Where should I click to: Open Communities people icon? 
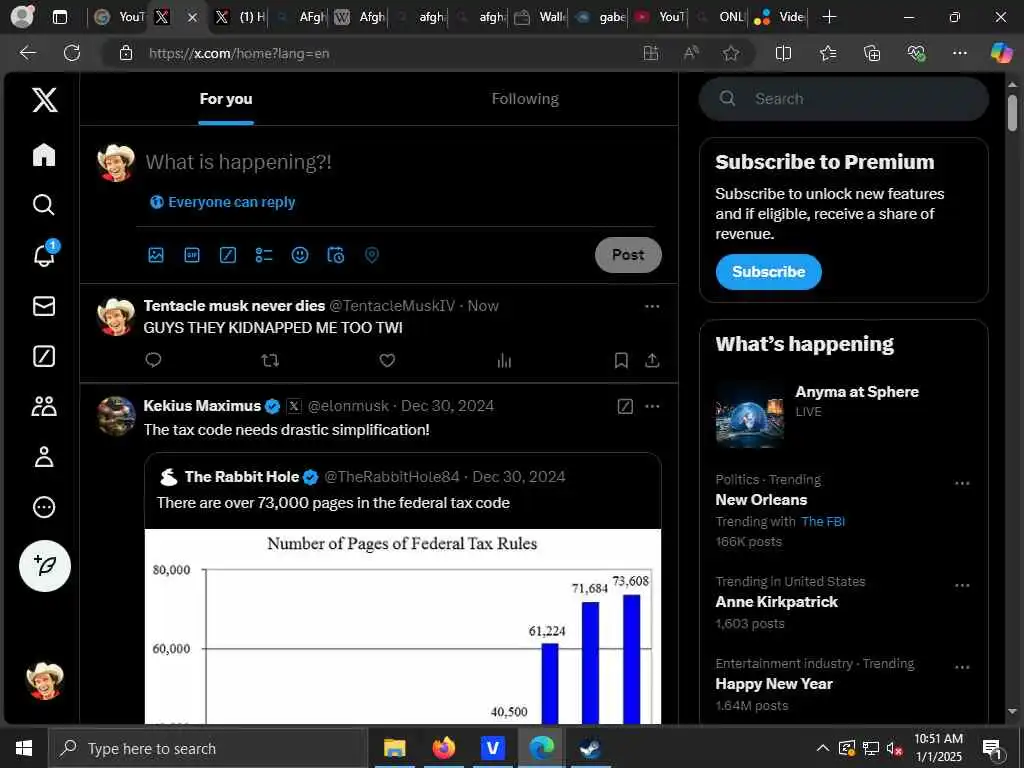[x=44, y=406]
